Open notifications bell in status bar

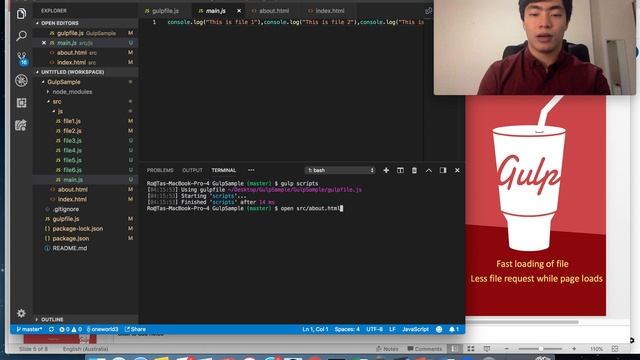(454, 329)
